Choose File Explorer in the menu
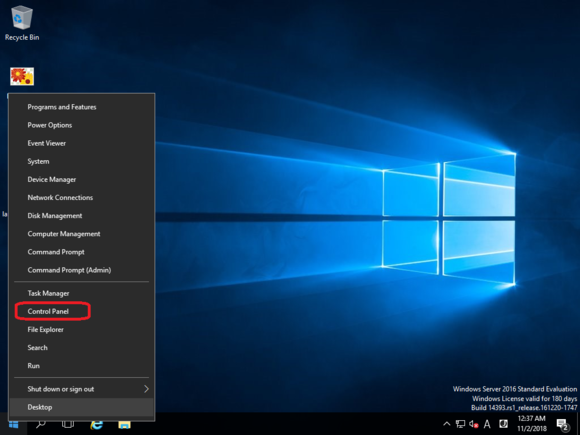 (81, 330)
